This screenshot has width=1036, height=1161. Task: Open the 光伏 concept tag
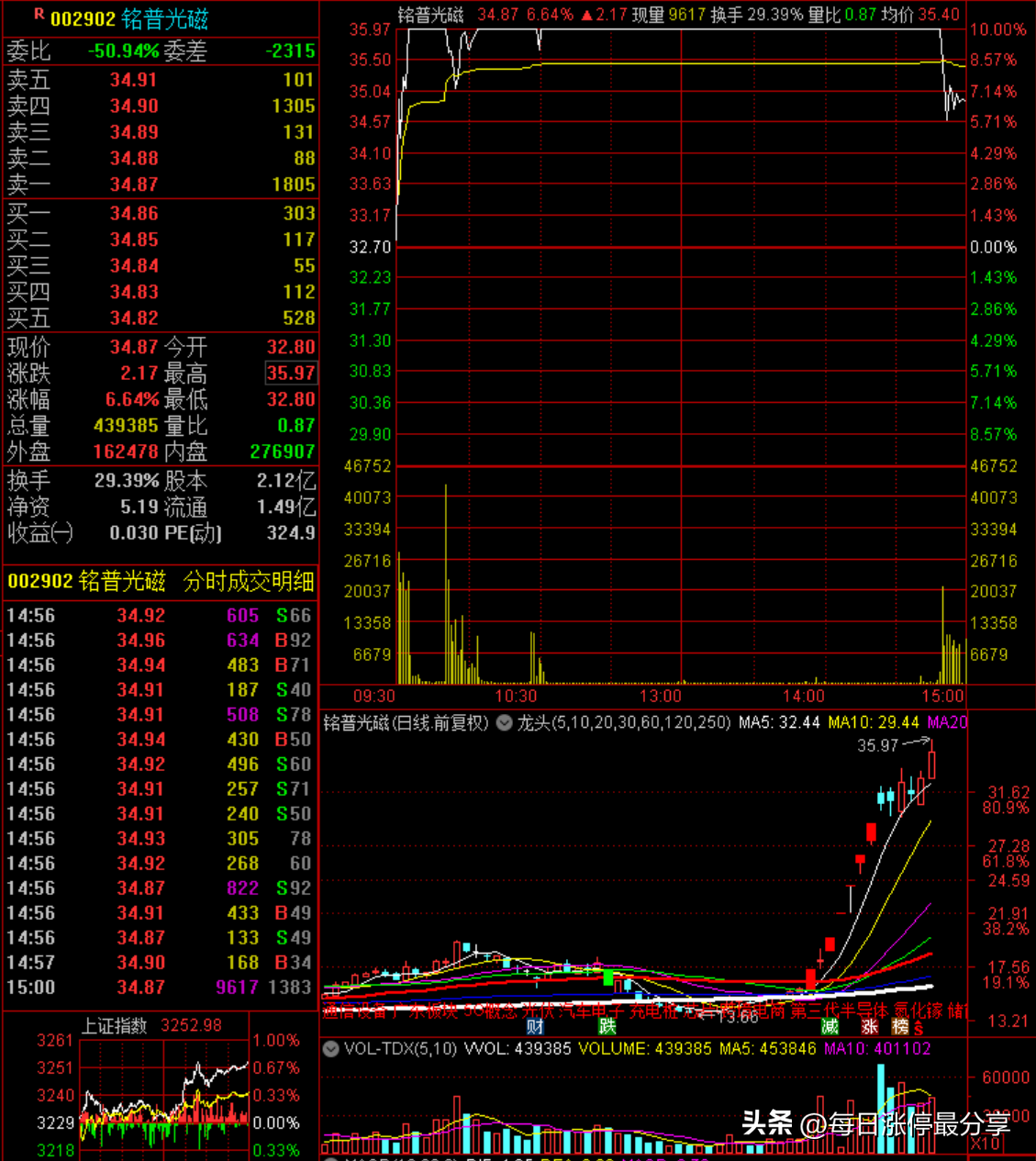pos(539,1010)
